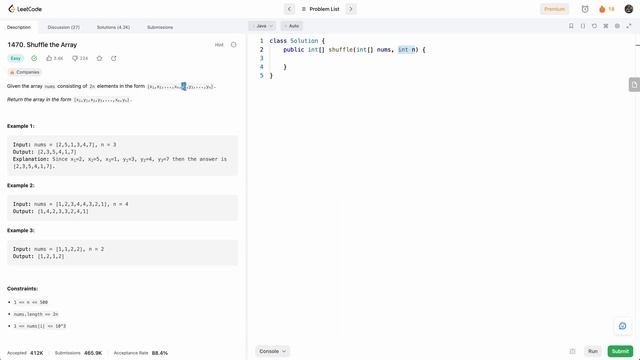
Task: Click the '1 <= n <= 500' constraint
Action: click(31, 302)
